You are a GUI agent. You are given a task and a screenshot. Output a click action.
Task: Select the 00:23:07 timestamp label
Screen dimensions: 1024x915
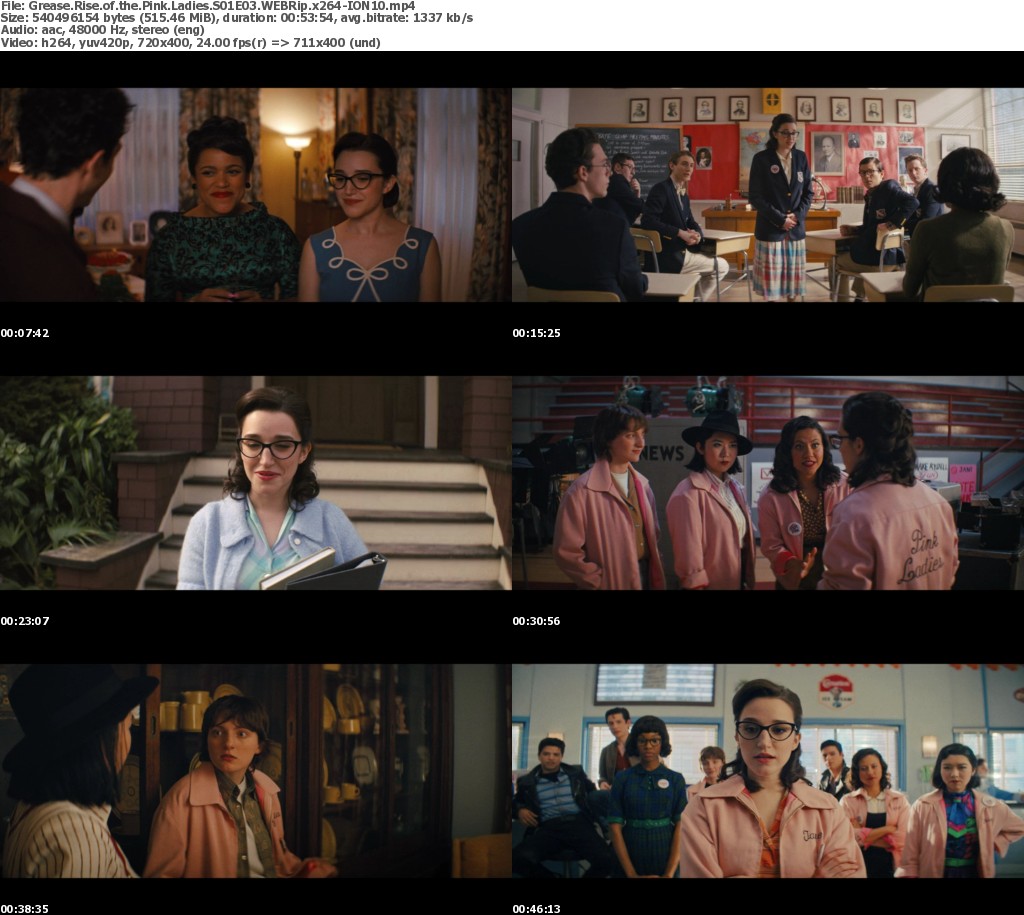pyautogui.click(x=25, y=621)
